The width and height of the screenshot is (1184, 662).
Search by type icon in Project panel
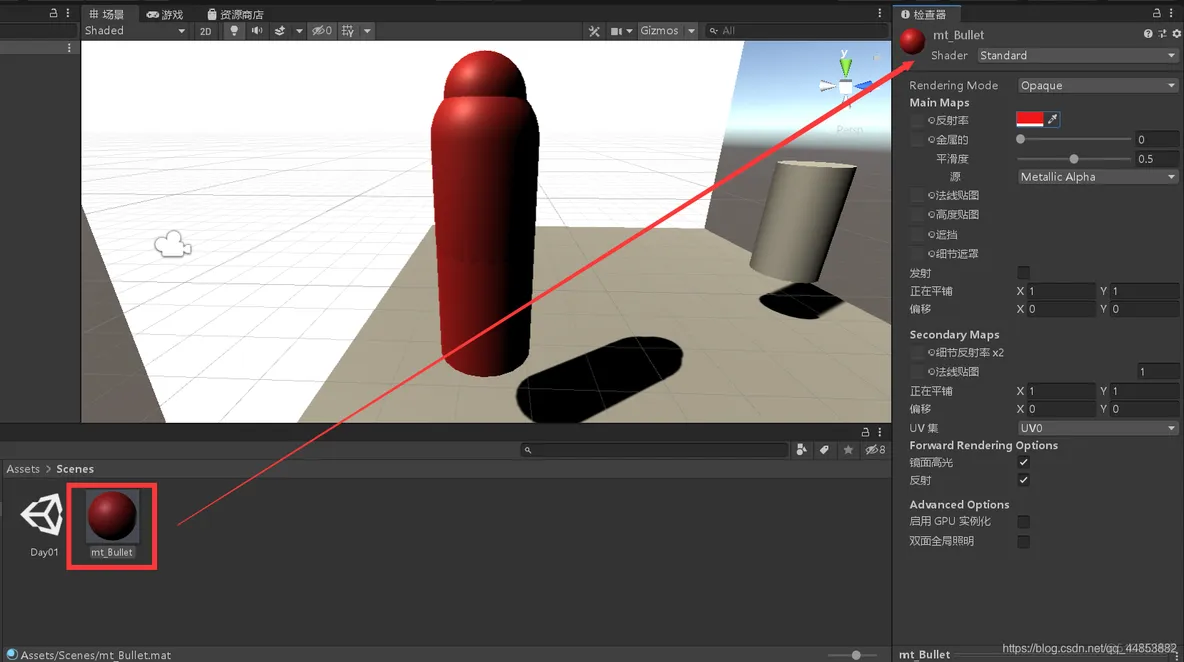coord(801,450)
